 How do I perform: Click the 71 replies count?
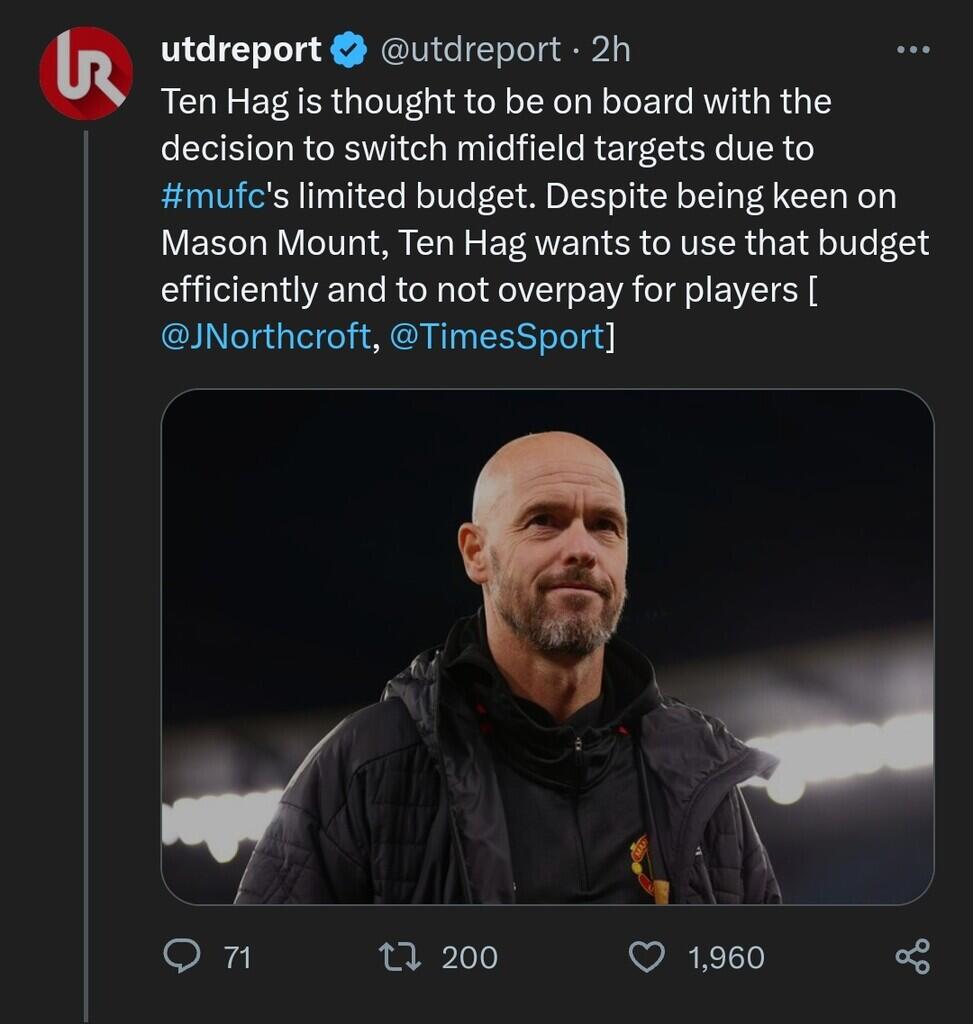click(237, 958)
